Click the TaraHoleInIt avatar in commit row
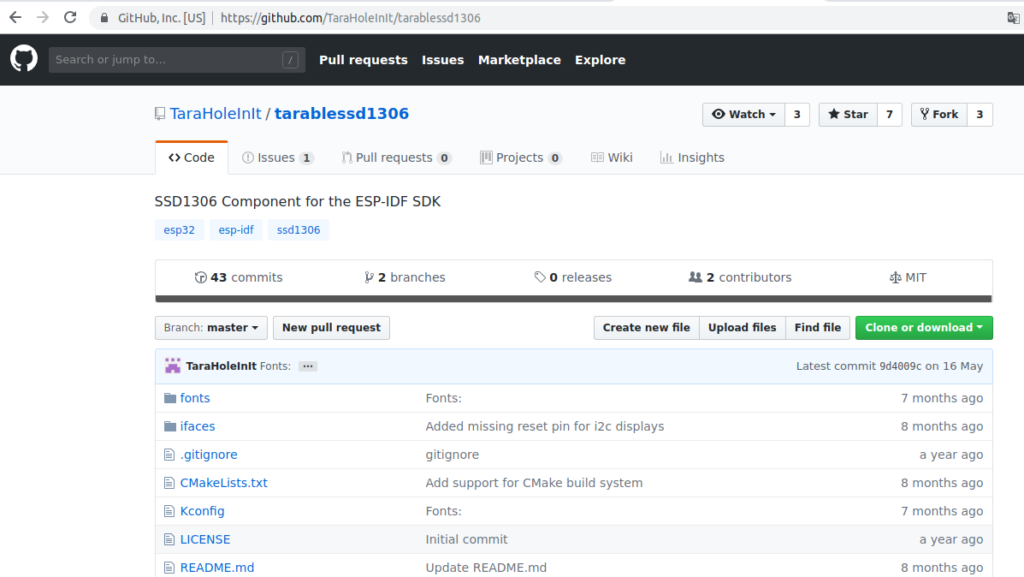The image size is (1024, 577). [172, 366]
